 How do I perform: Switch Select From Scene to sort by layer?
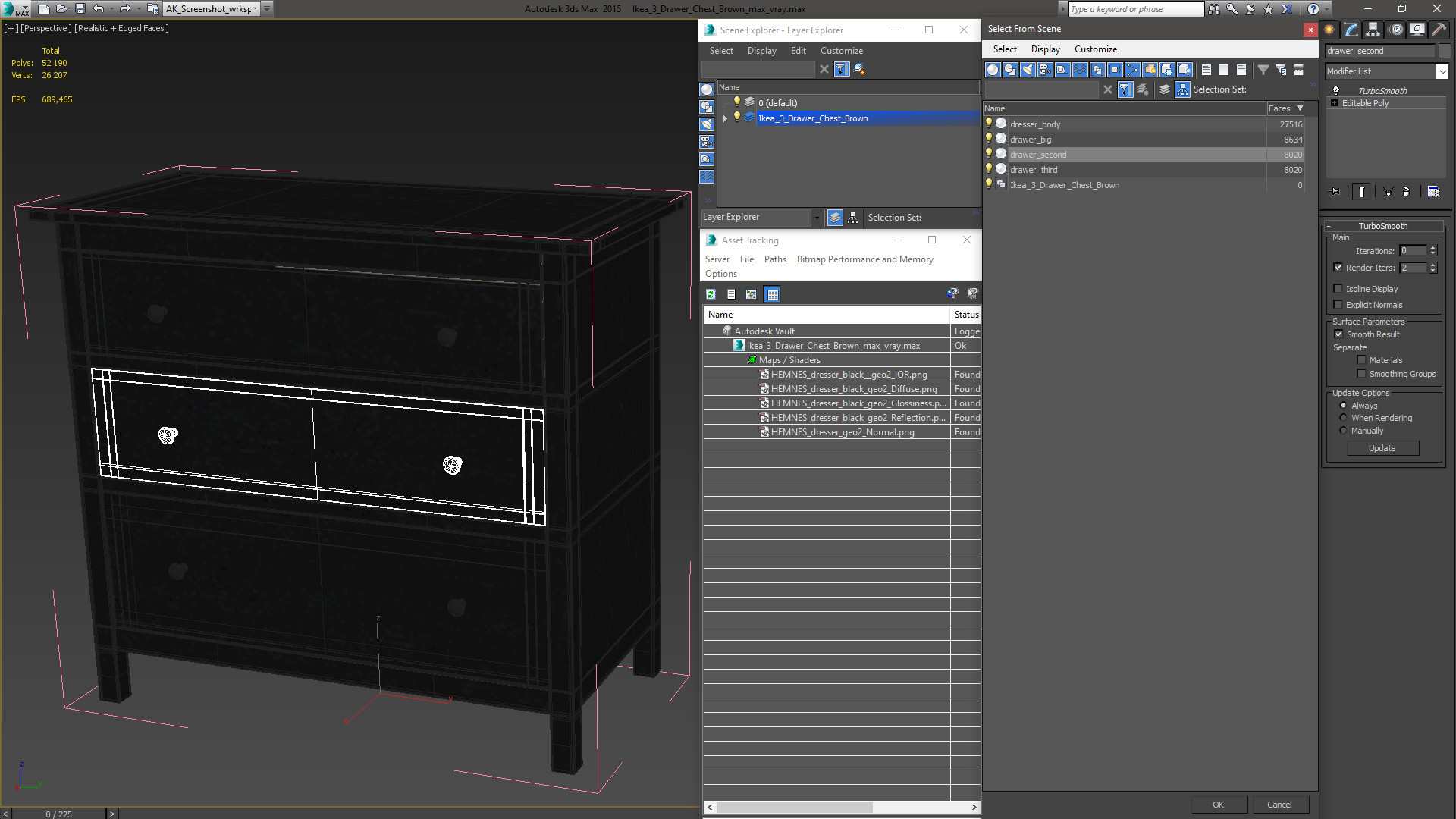click(x=1165, y=89)
